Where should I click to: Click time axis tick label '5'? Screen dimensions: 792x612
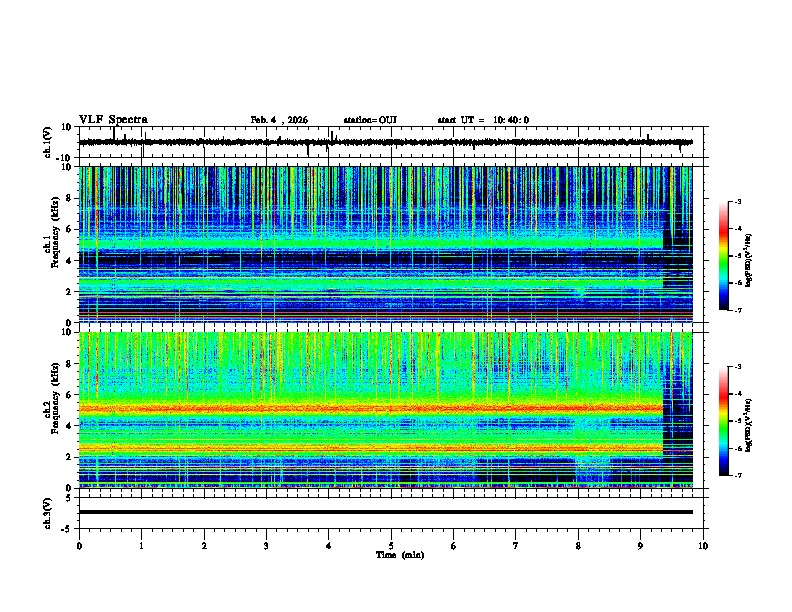coord(391,546)
